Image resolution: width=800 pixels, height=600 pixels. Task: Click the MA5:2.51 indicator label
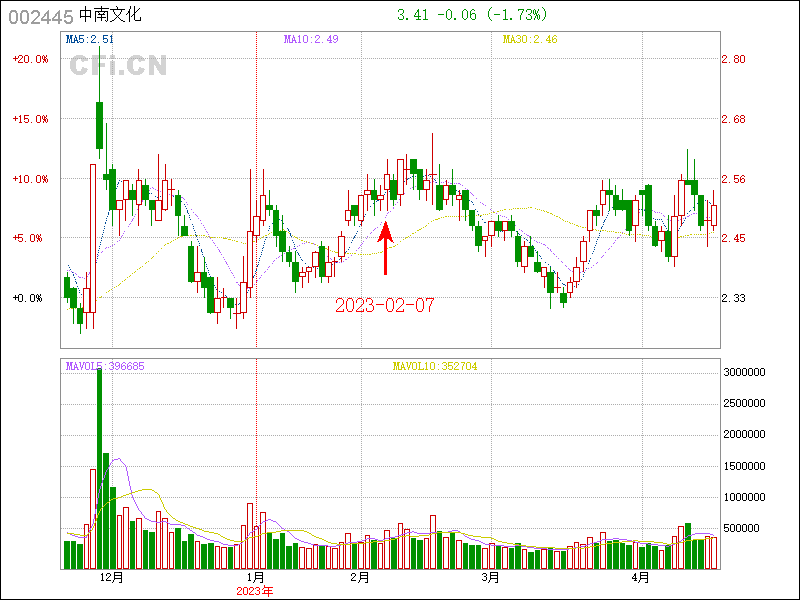tap(89, 39)
